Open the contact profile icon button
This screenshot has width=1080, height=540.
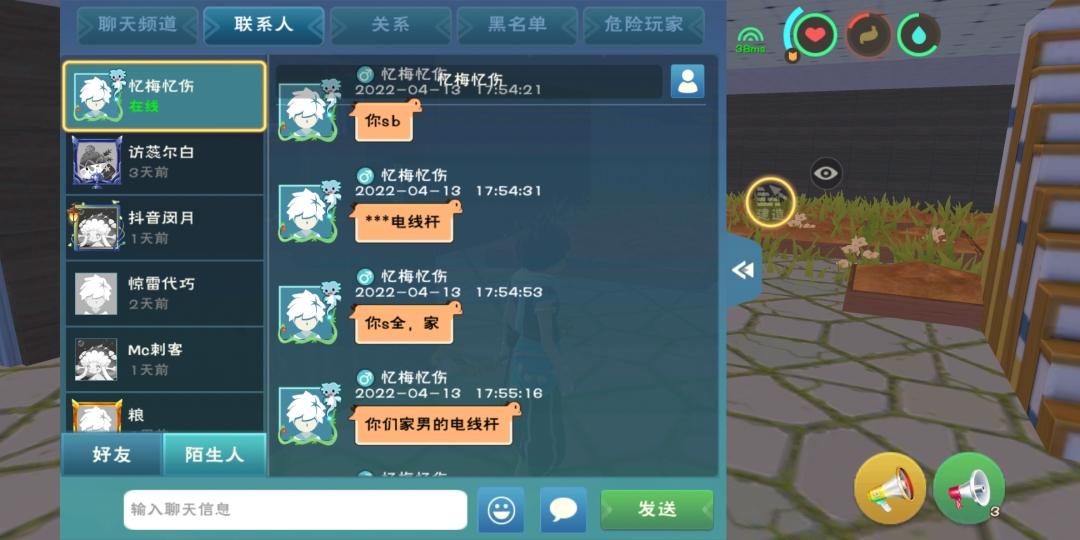[x=687, y=81]
